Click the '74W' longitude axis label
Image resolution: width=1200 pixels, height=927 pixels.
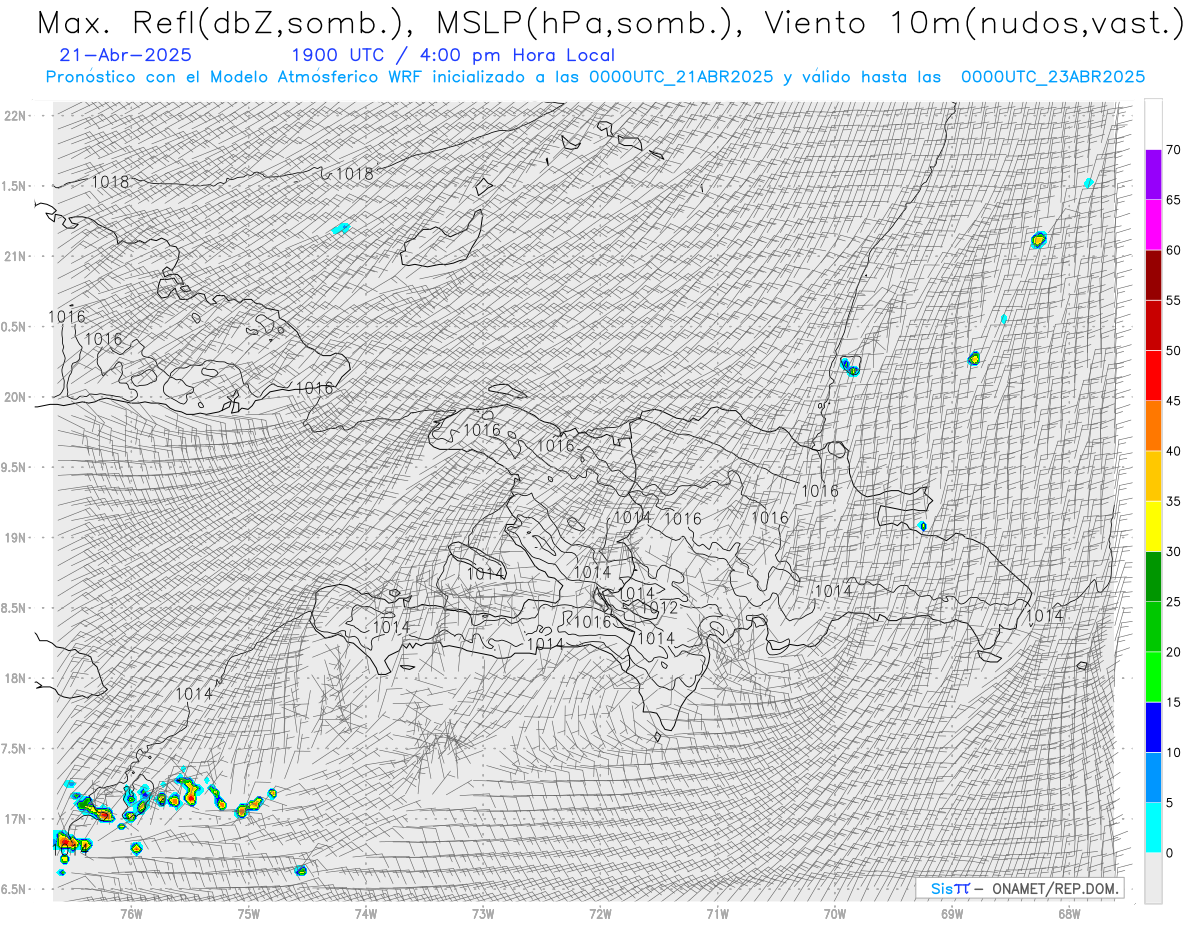pos(366,912)
